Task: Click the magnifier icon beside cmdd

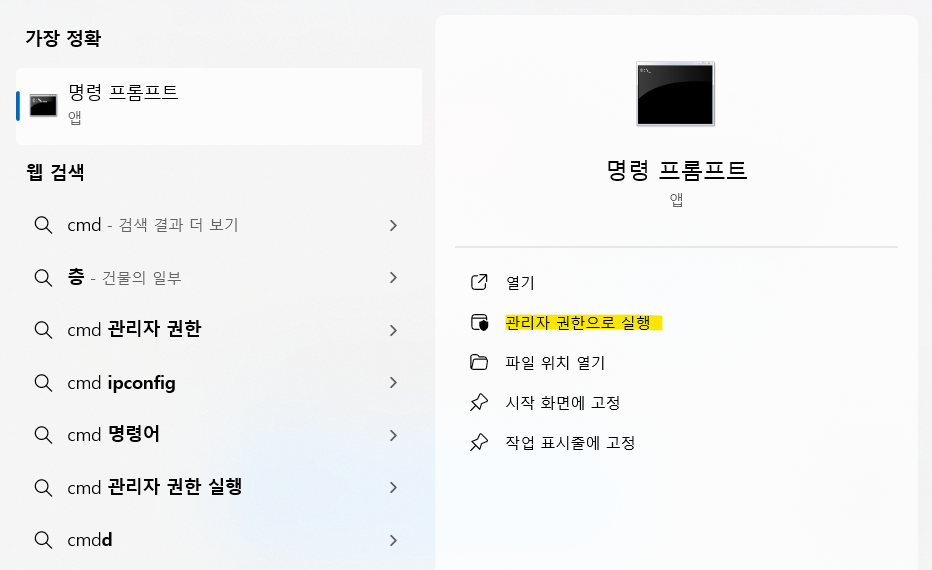Action: click(43, 540)
